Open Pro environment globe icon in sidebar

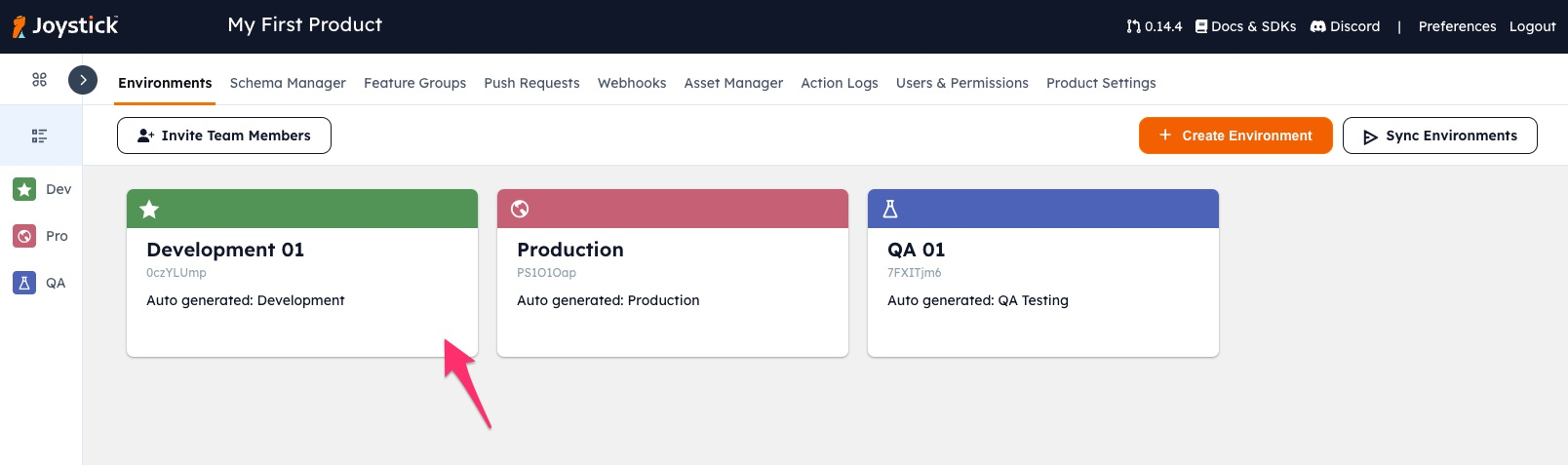pyautogui.click(x=24, y=236)
